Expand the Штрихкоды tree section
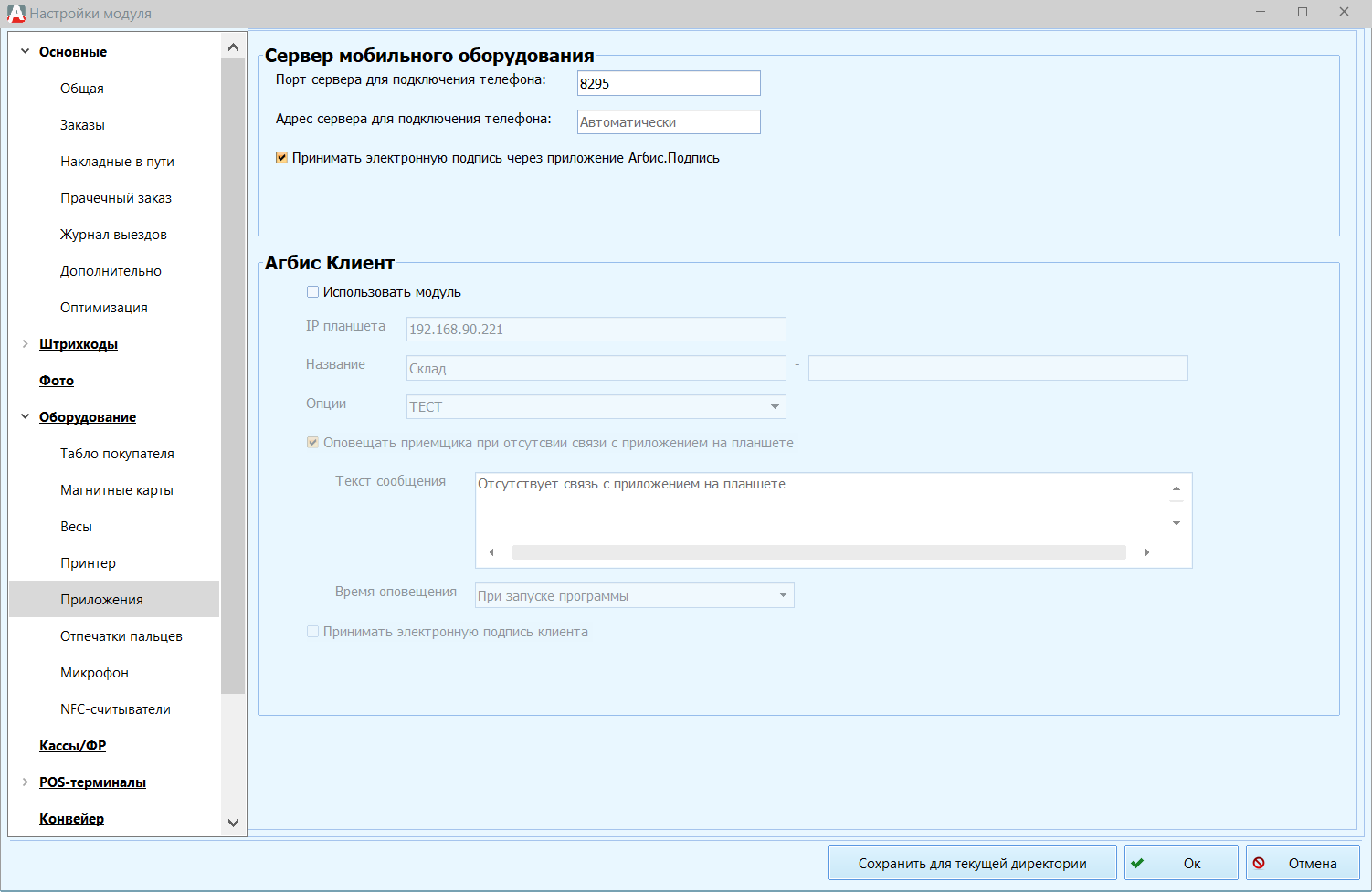Screen dimensions: 1372x892 point(25,344)
